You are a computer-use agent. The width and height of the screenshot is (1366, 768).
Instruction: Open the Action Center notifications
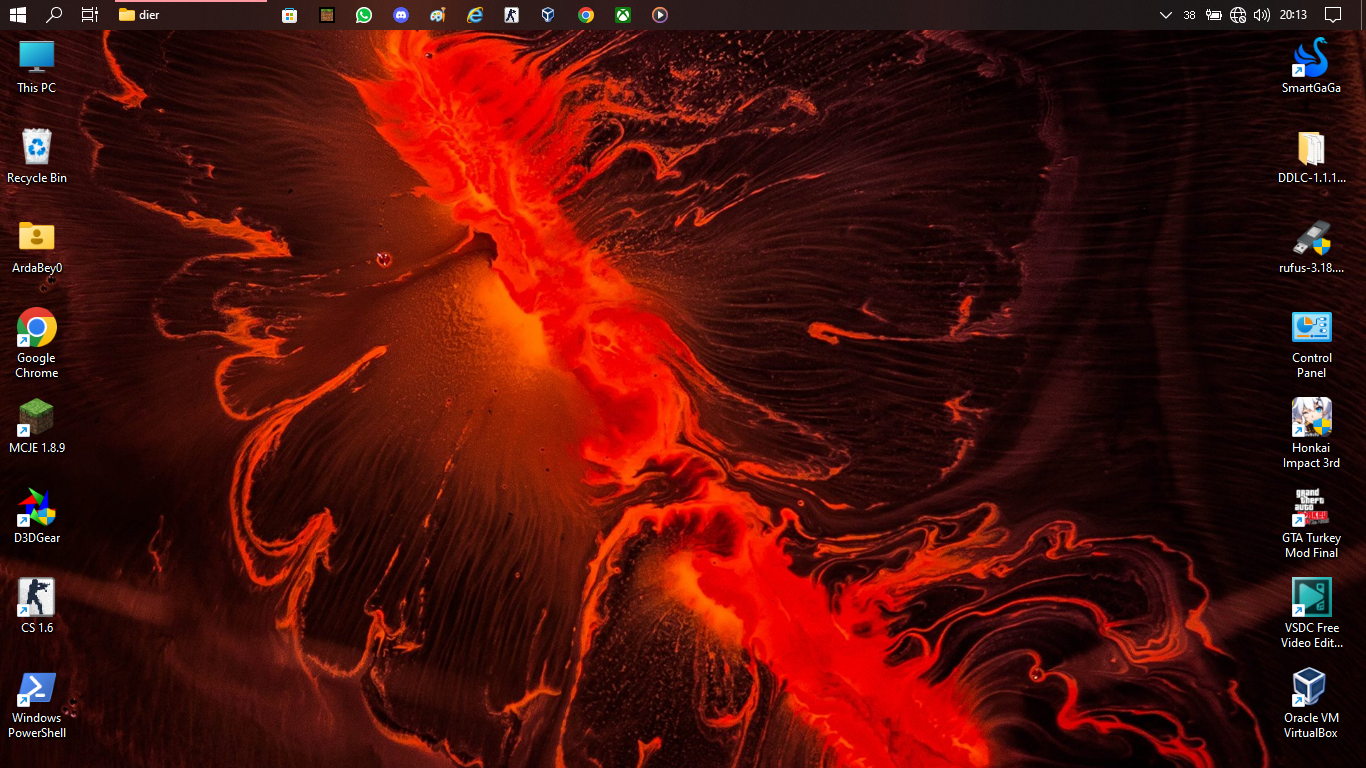[x=1332, y=15]
